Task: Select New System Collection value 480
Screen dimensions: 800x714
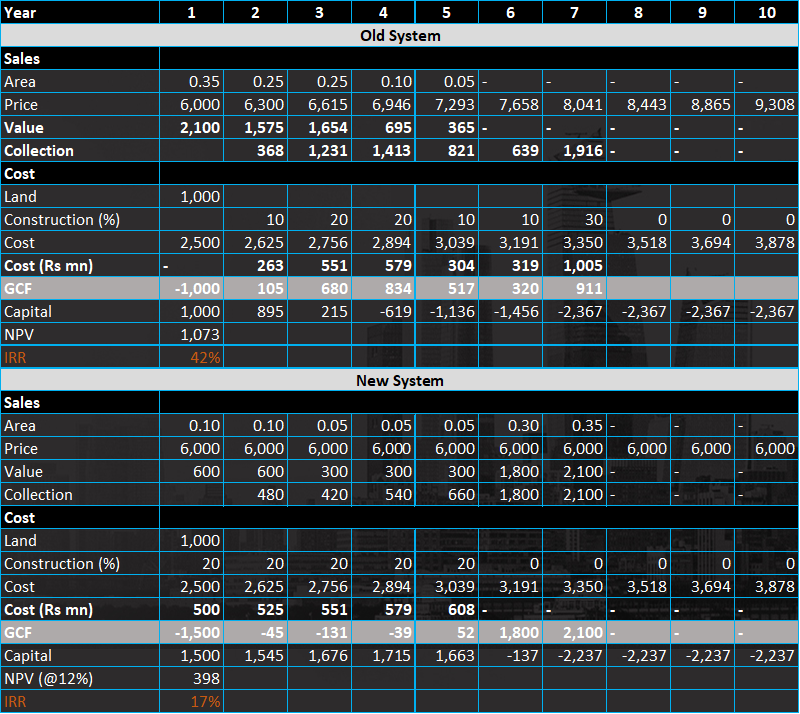Action: pos(268,495)
